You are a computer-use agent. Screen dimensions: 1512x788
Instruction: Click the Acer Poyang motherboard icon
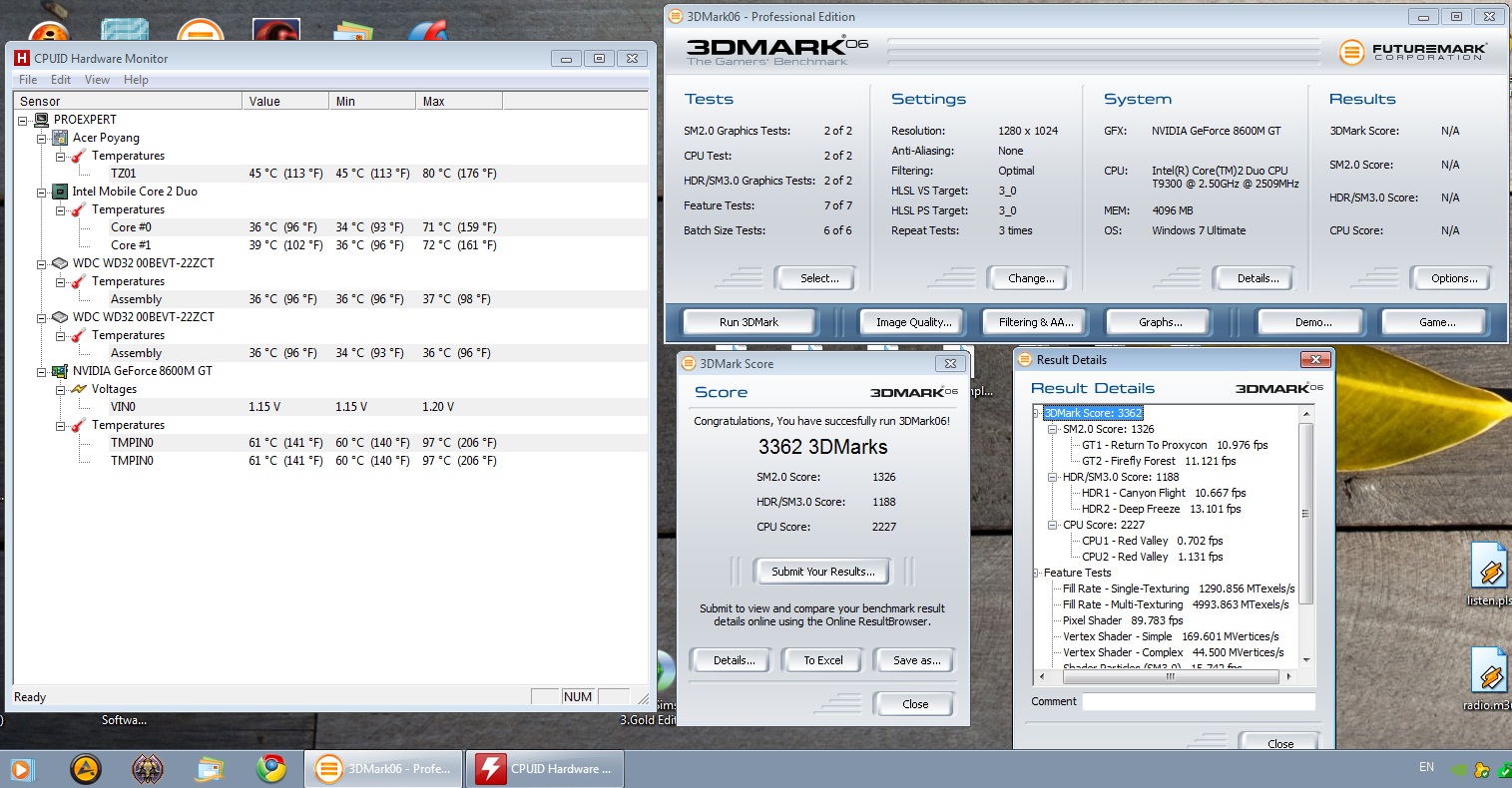[60, 138]
